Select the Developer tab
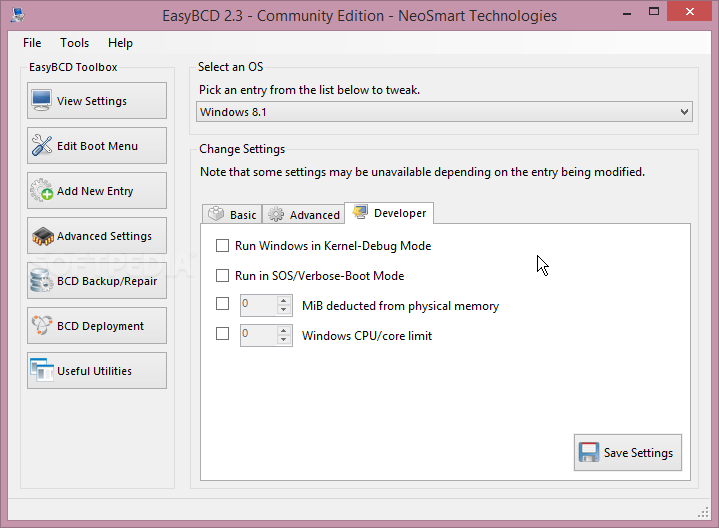 pyautogui.click(x=389, y=213)
